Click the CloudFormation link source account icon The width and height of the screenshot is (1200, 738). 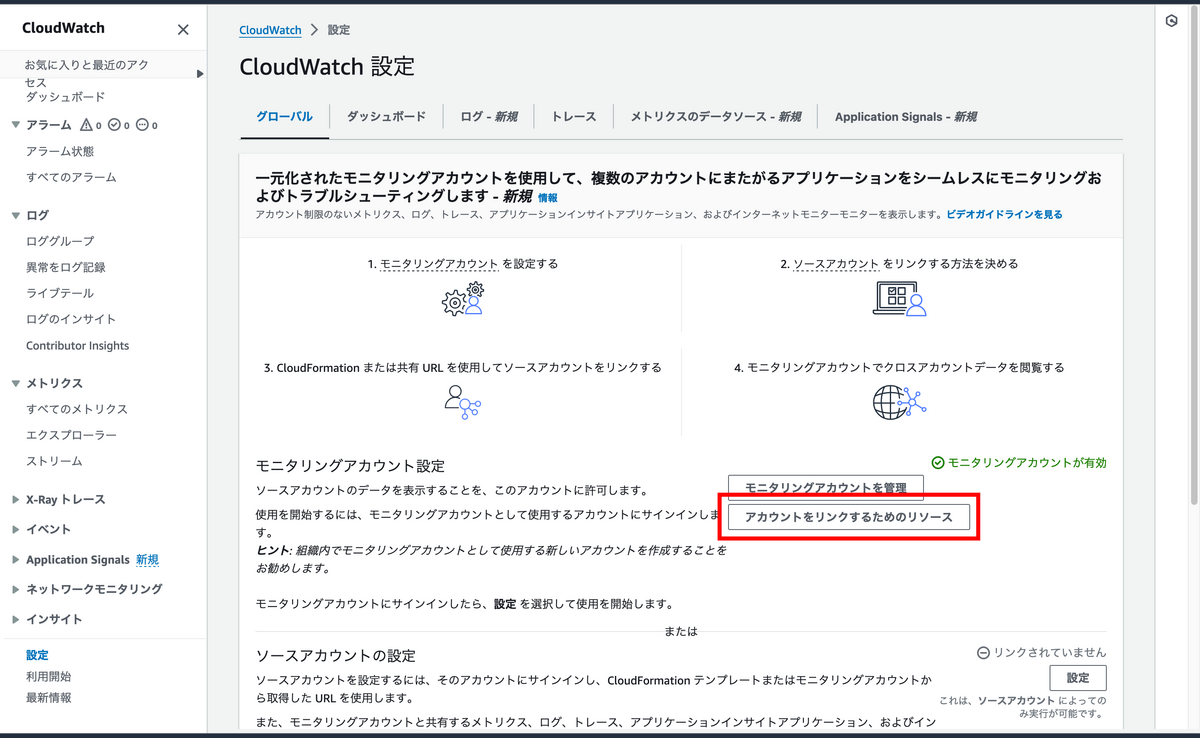463,401
